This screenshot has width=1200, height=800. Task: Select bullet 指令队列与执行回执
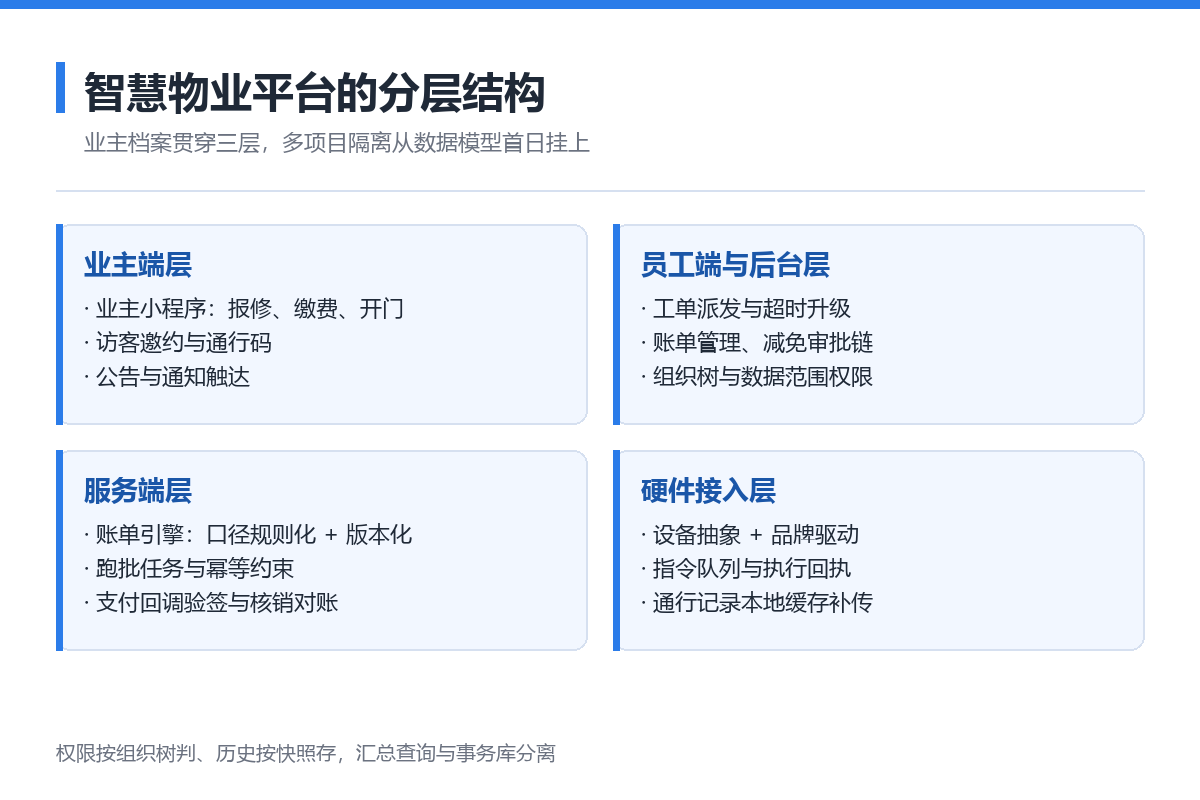[746, 569]
